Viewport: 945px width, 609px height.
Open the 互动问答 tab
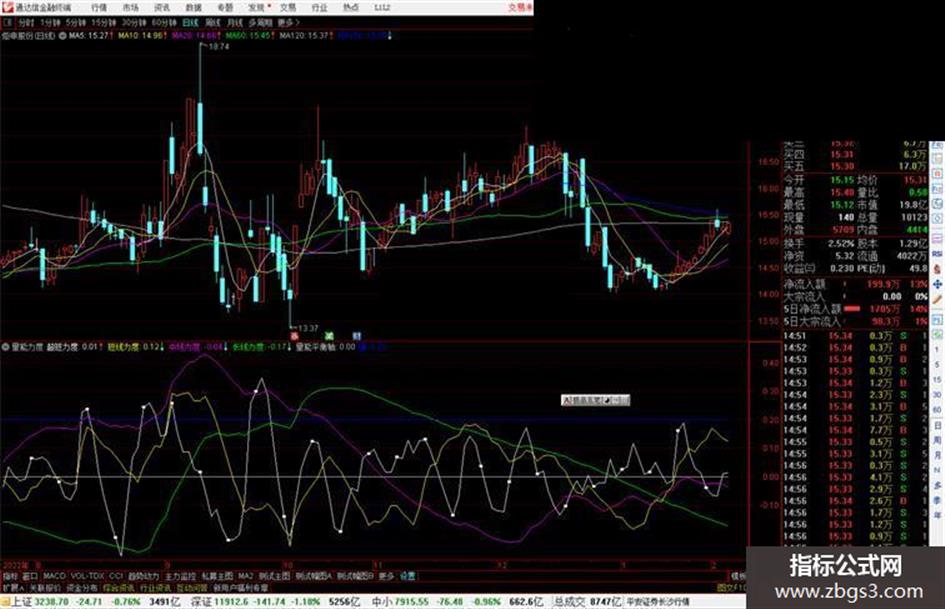click(x=192, y=587)
